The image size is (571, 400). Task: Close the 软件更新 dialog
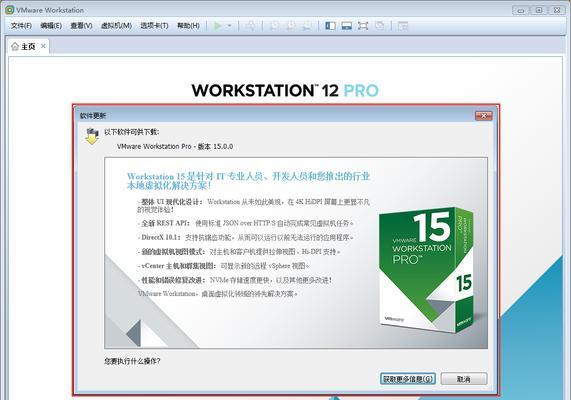[x=484, y=115]
